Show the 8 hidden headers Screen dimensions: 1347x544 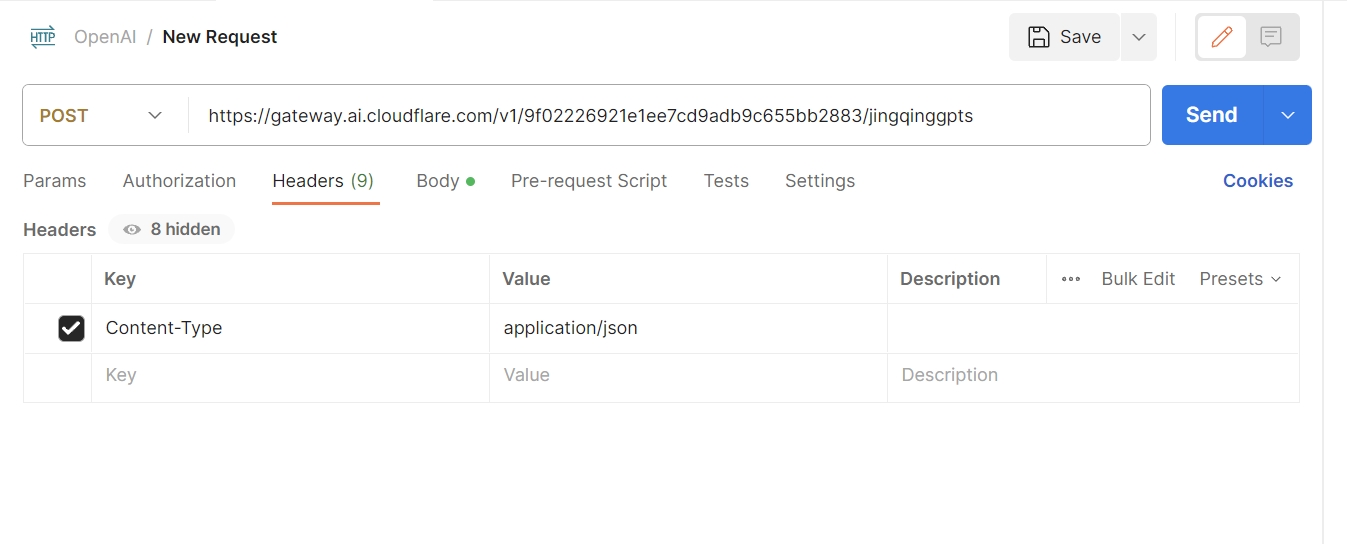click(x=172, y=229)
